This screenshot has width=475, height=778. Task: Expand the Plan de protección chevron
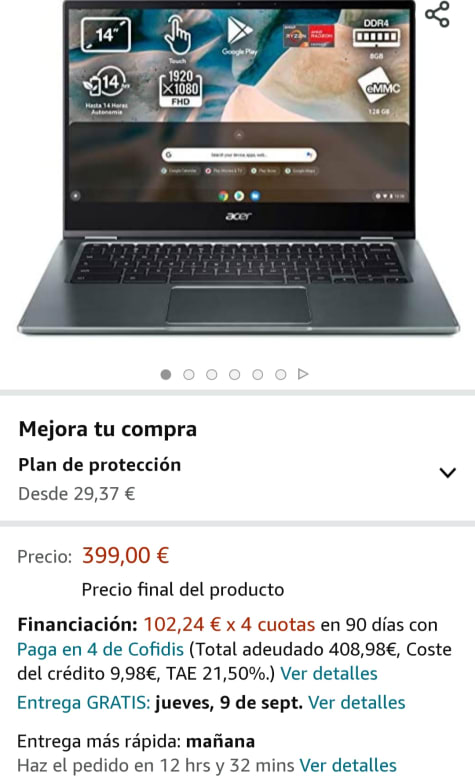point(448,472)
